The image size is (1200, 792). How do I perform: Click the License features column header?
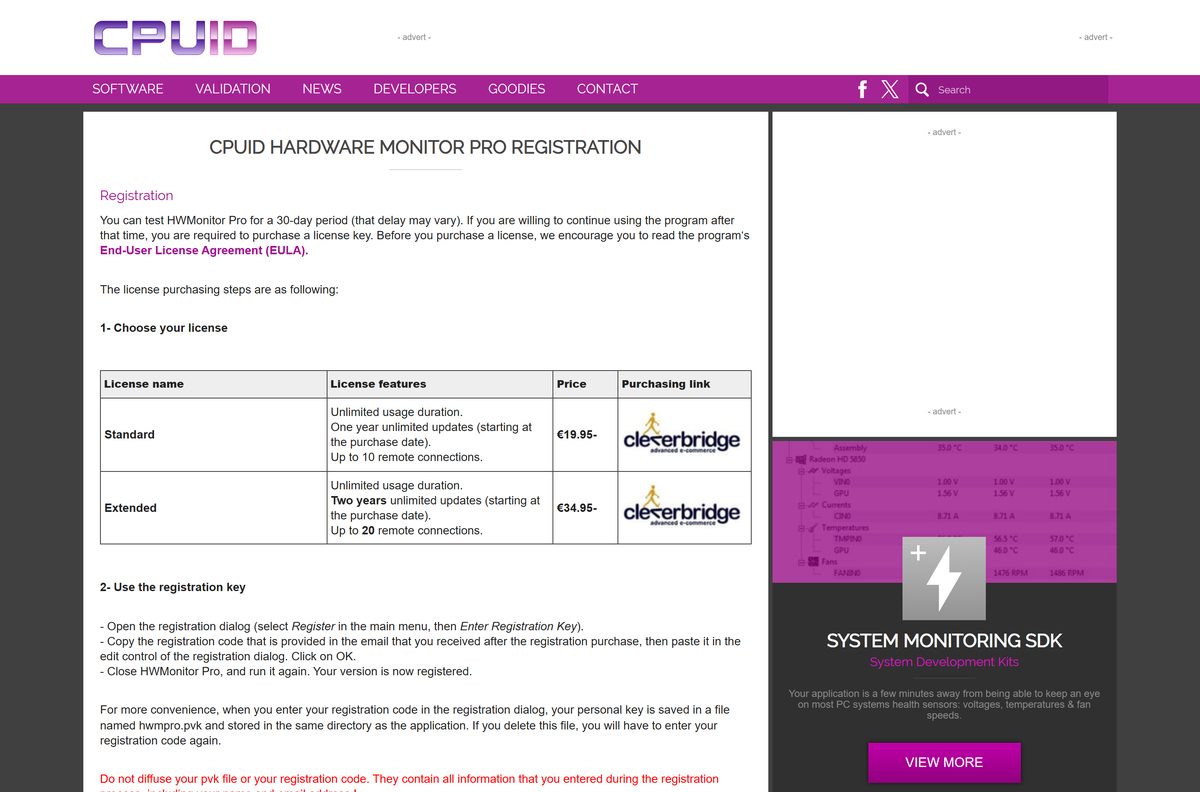point(440,384)
